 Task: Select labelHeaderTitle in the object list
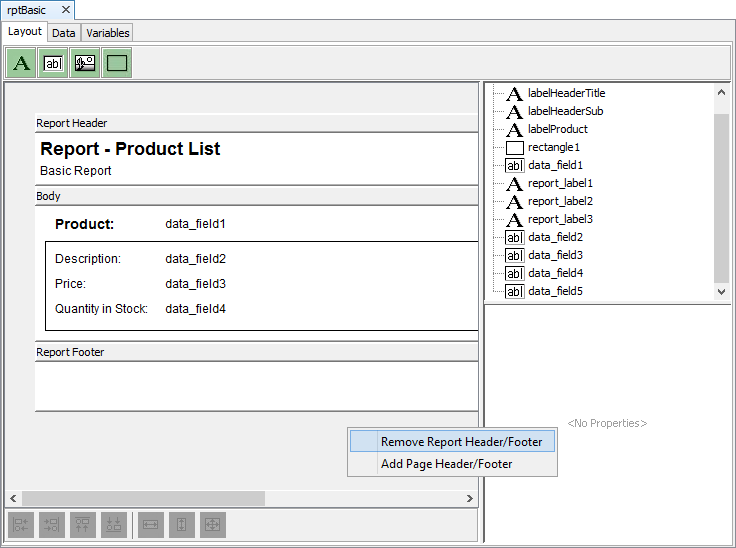pos(566,93)
